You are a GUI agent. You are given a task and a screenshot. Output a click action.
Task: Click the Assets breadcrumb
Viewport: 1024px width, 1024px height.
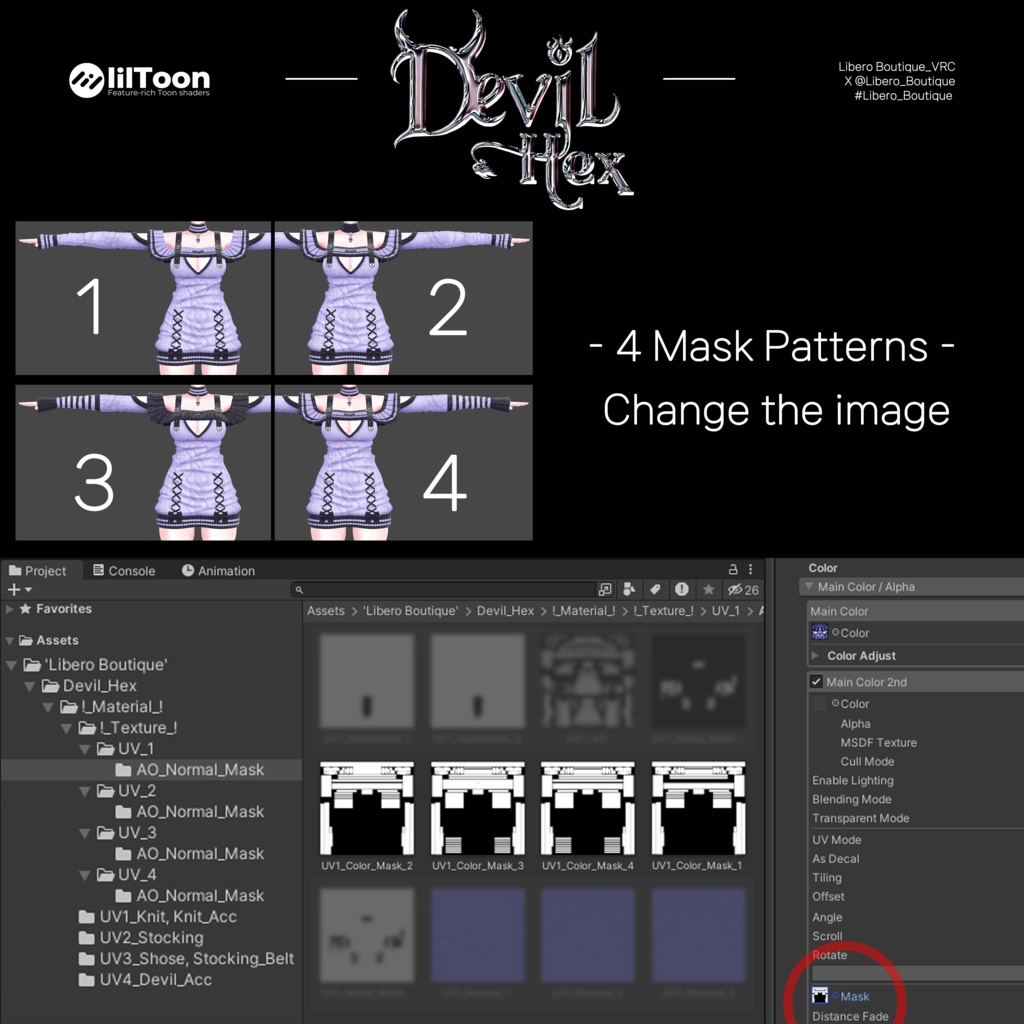pos(325,611)
